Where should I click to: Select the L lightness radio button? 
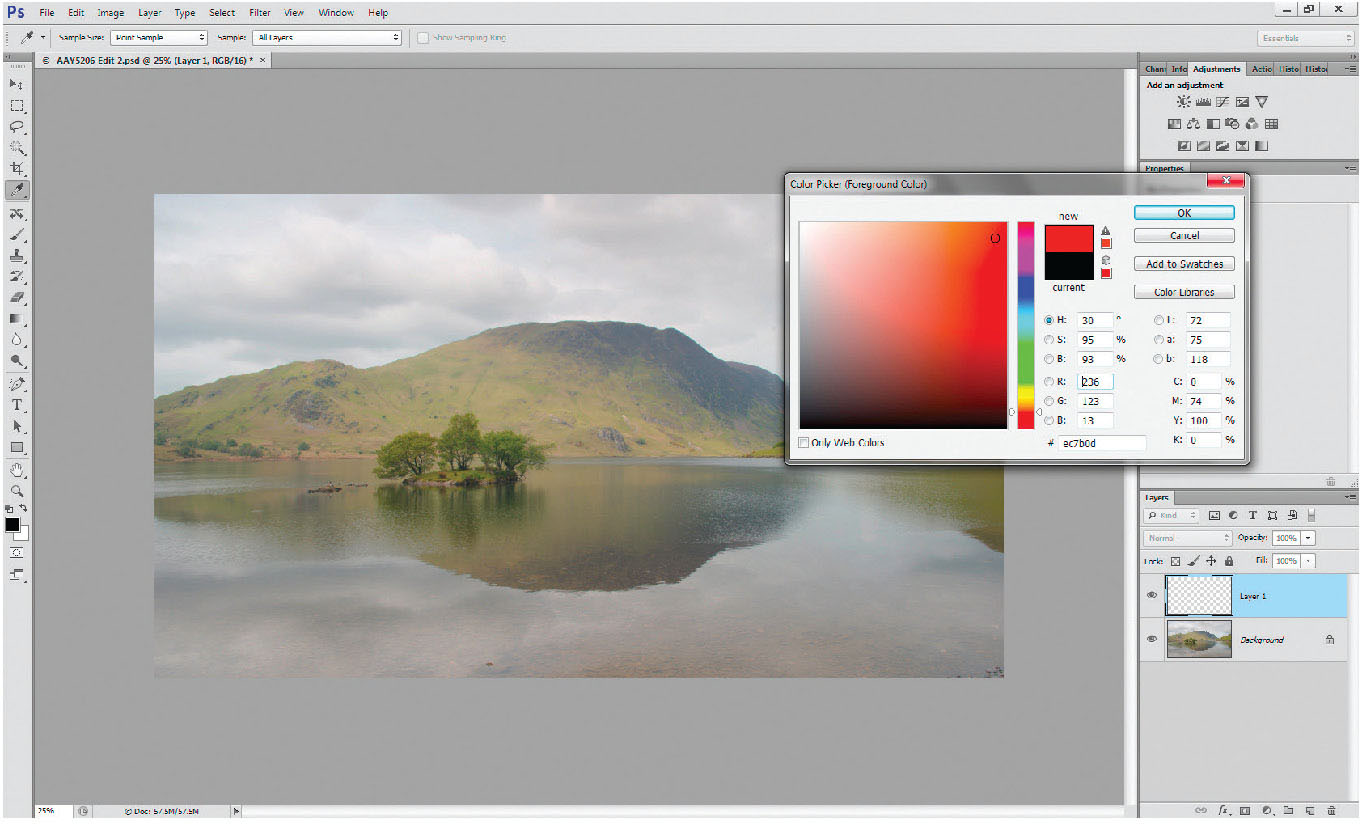tap(1159, 320)
